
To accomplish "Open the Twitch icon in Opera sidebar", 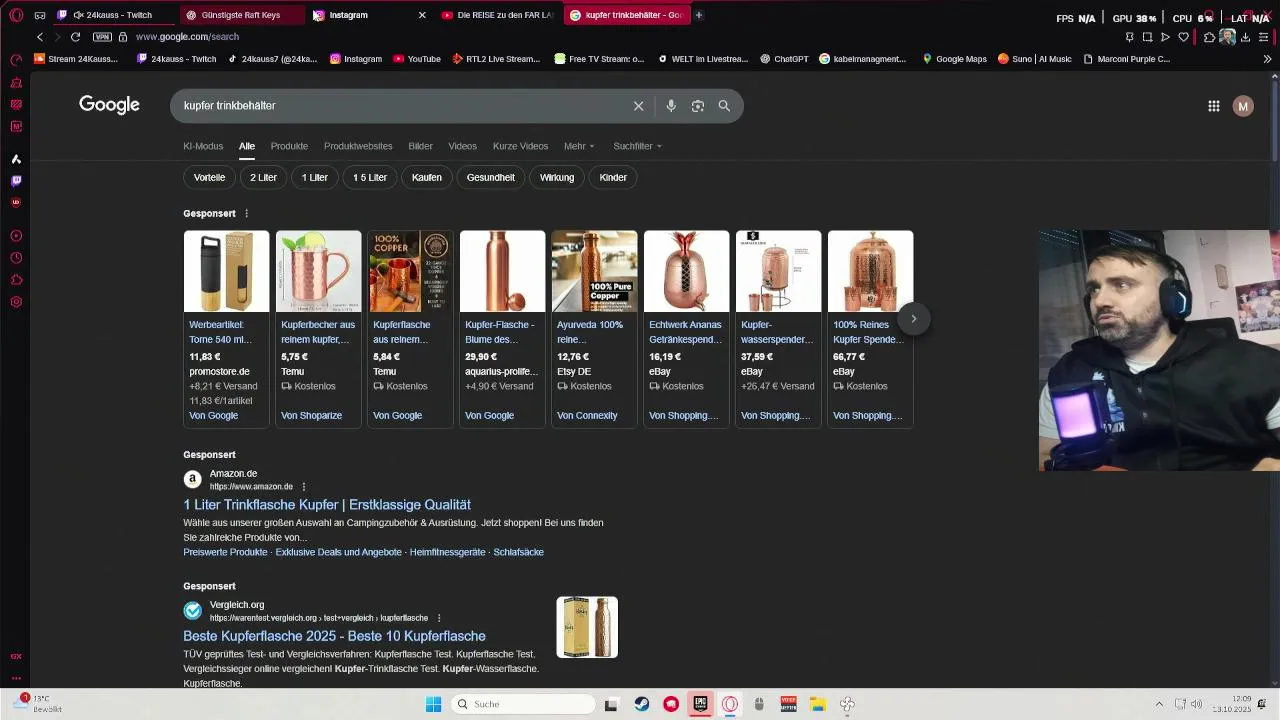I will point(16,181).
